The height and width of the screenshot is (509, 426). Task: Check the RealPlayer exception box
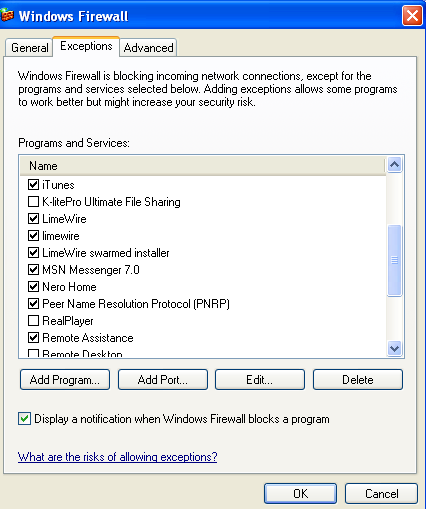[33, 320]
